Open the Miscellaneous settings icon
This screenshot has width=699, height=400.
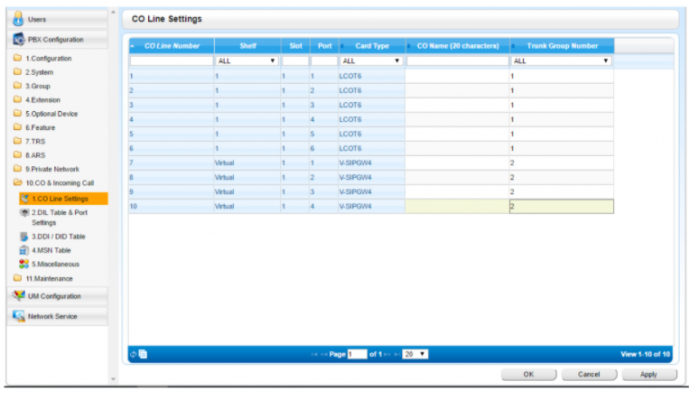[24, 262]
